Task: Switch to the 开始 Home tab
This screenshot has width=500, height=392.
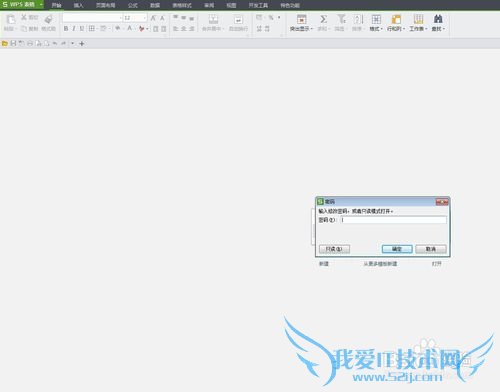Action: [x=57, y=5]
